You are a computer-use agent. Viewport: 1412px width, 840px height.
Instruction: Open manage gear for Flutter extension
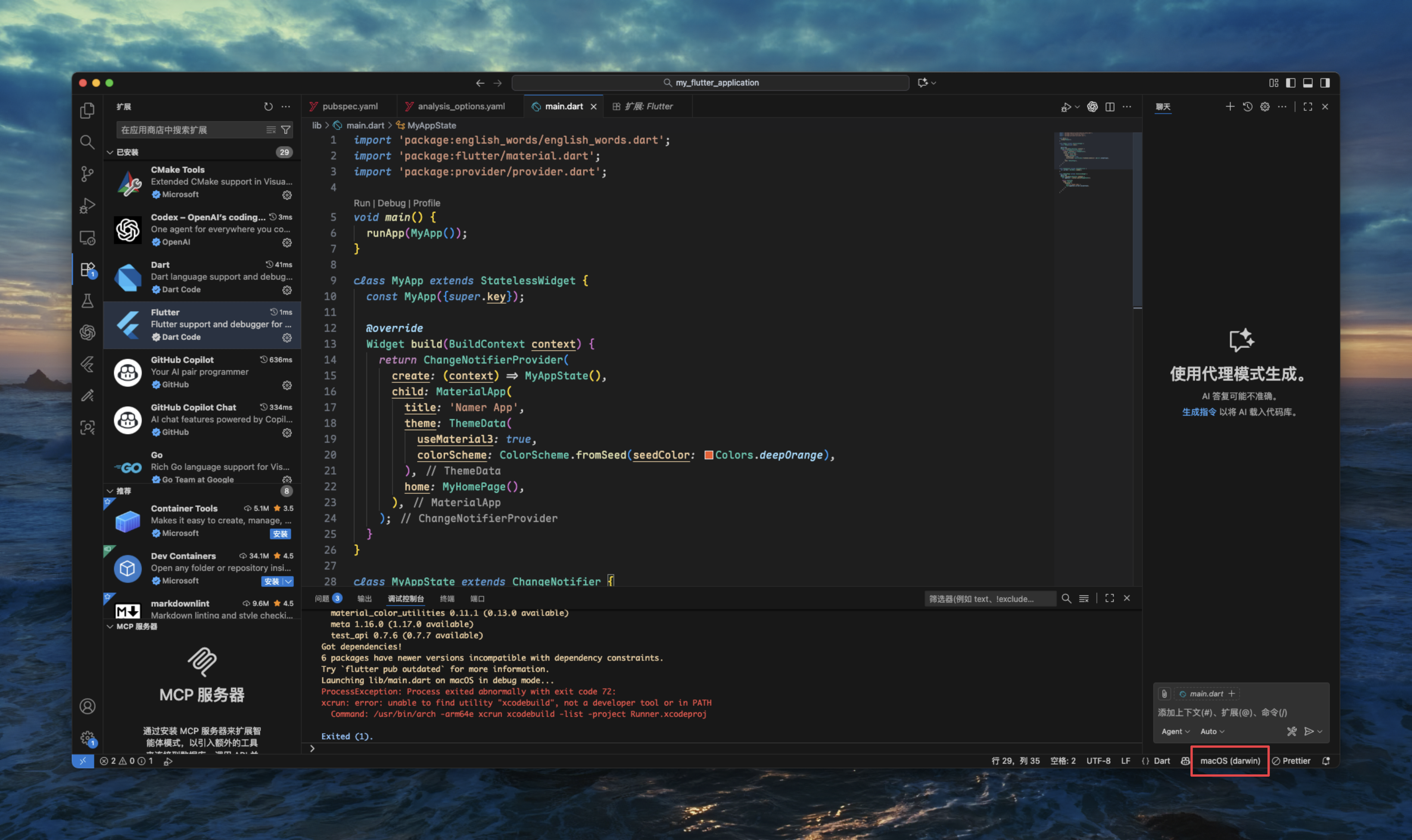[x=287, y=337]
